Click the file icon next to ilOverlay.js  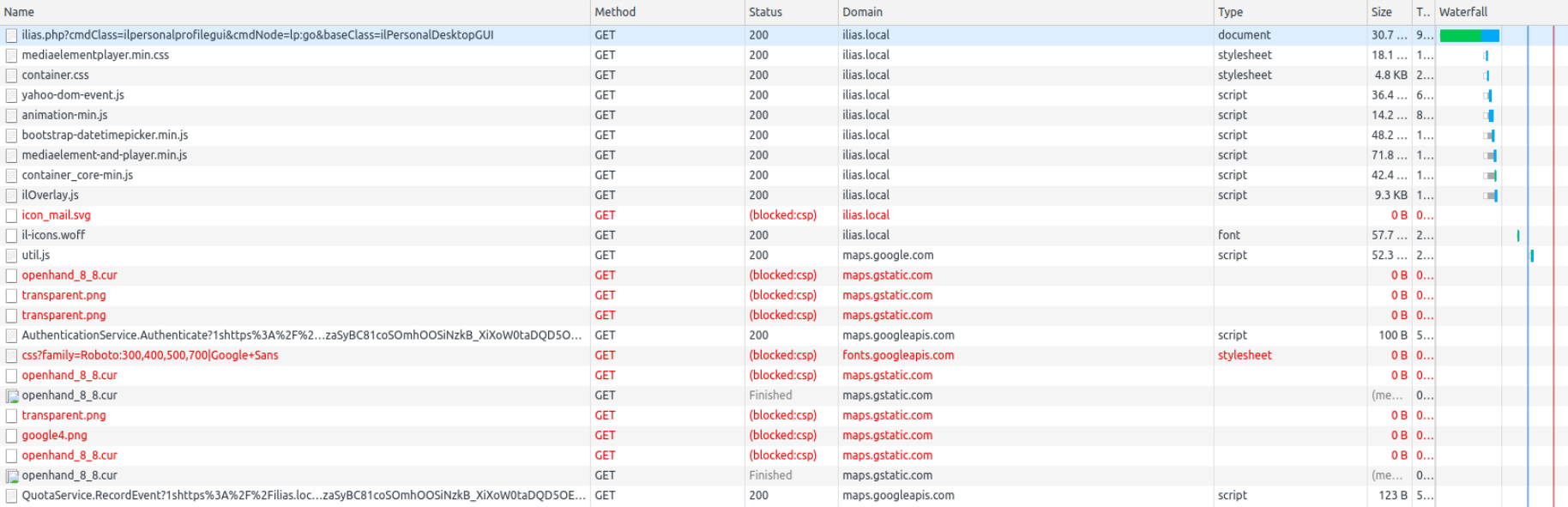point(11,196)
